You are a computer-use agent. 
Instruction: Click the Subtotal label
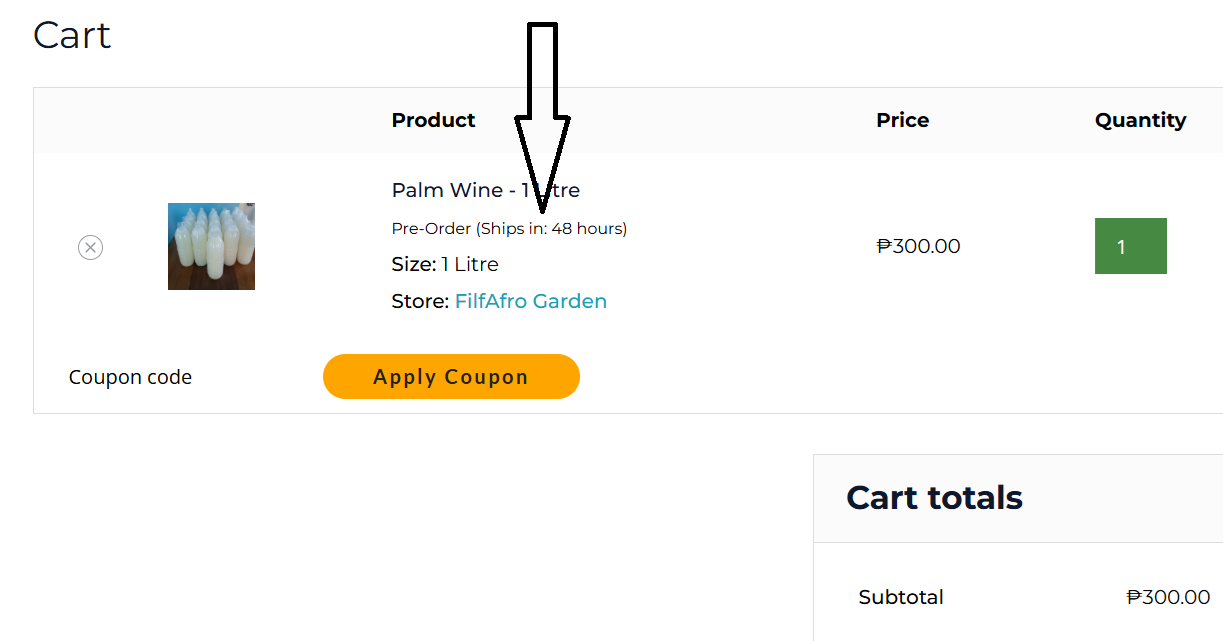click(901, 597)
